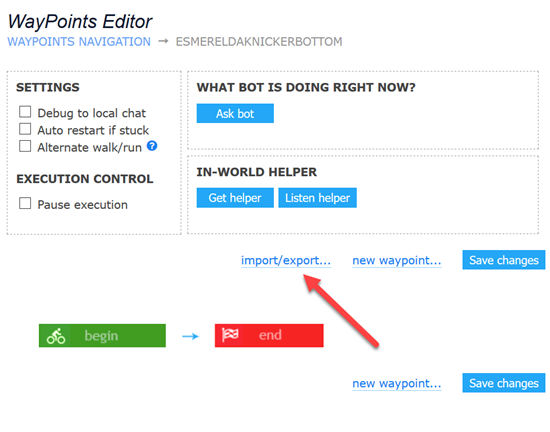Click the blue arrow between begin and end
This screenshot has width=550, height=432.
[x=190, y=336]
